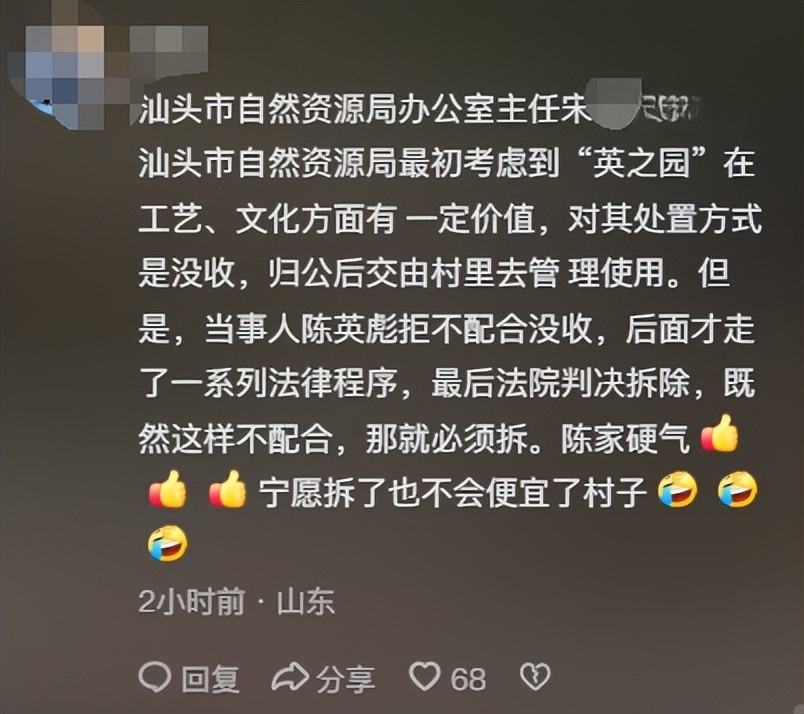
Task: Click the 2小时前 timestamp
Action: [x=191, y=601]
